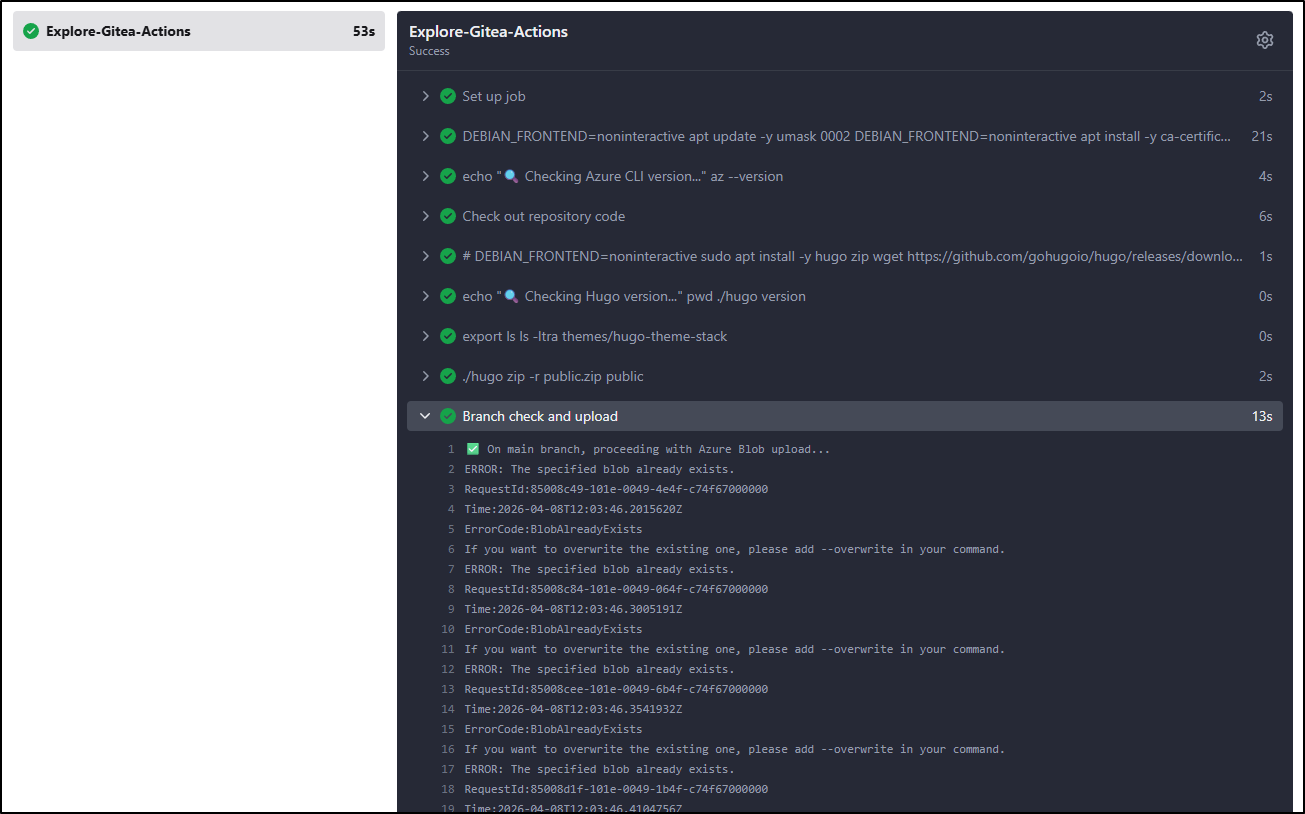Click the Explore-Gitea-Actions heading in the log panel

pos(488,31)
